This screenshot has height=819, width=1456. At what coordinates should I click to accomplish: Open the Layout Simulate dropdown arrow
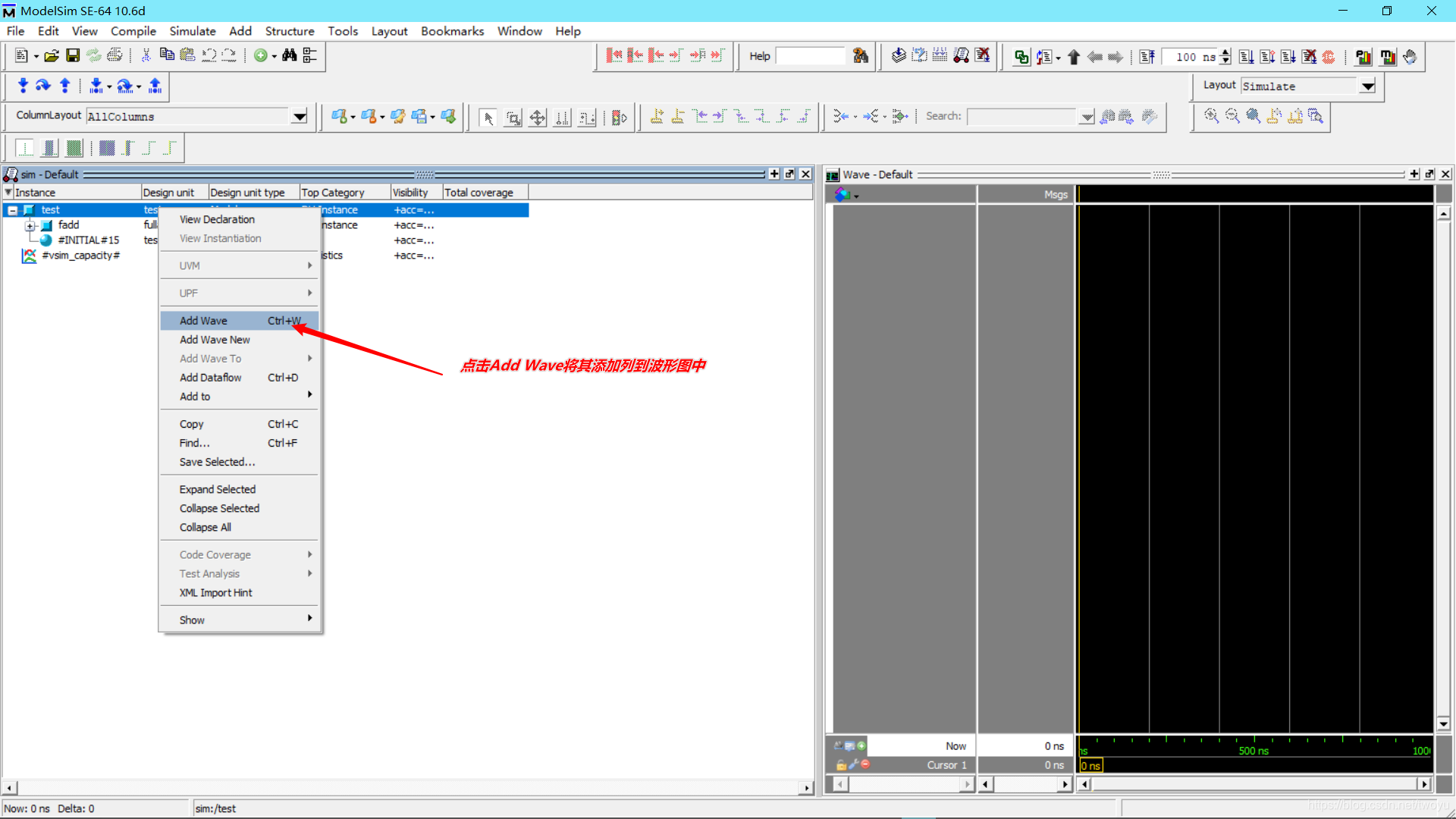(1367, 86)
